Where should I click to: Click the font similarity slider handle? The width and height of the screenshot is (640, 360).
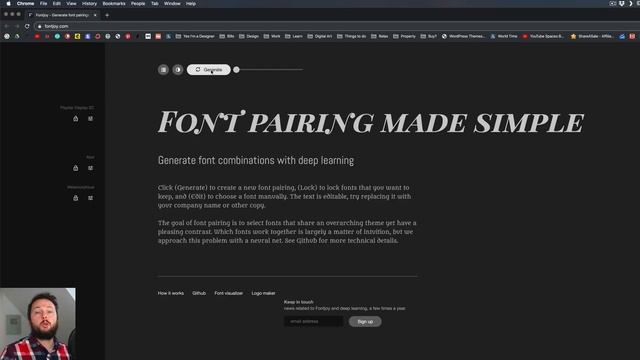click(236, 70)
